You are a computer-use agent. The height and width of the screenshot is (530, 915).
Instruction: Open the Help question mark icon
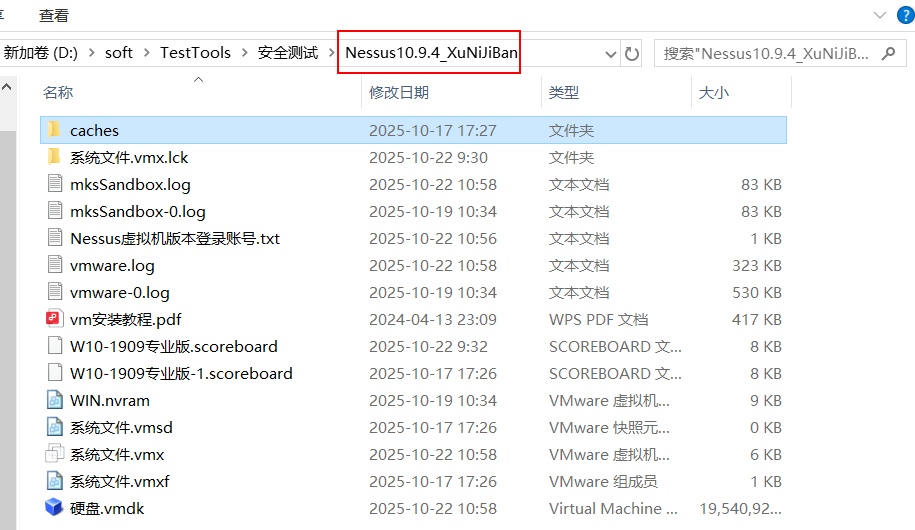[905, 15]
